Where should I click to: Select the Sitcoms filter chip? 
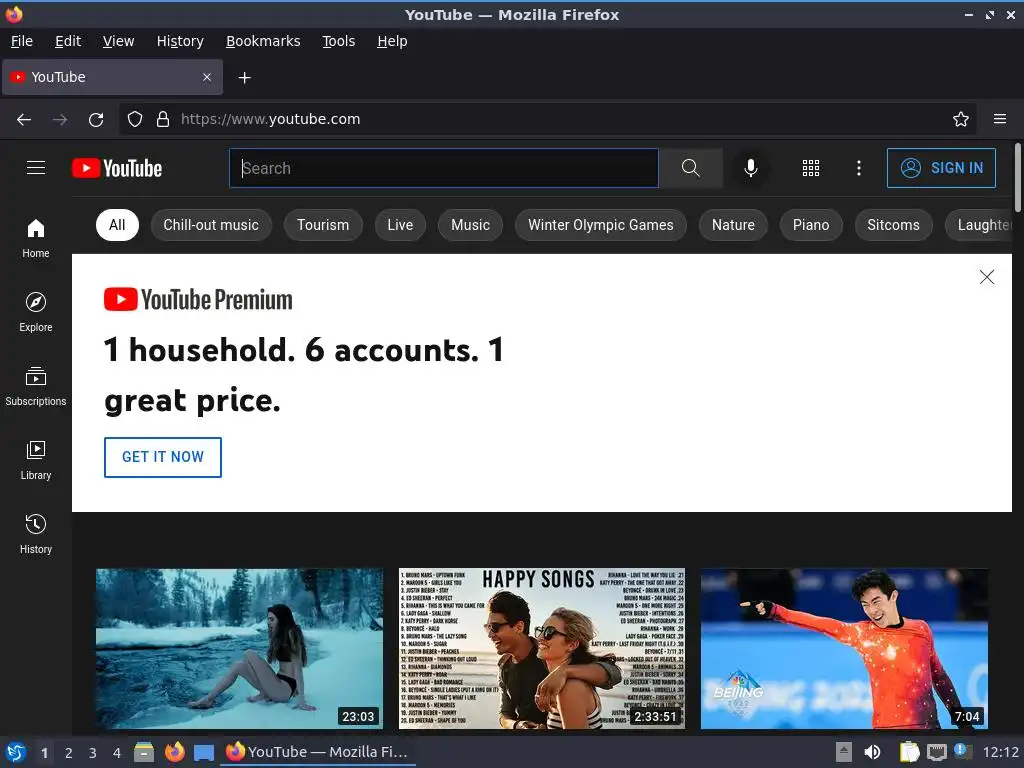[893, 225]
